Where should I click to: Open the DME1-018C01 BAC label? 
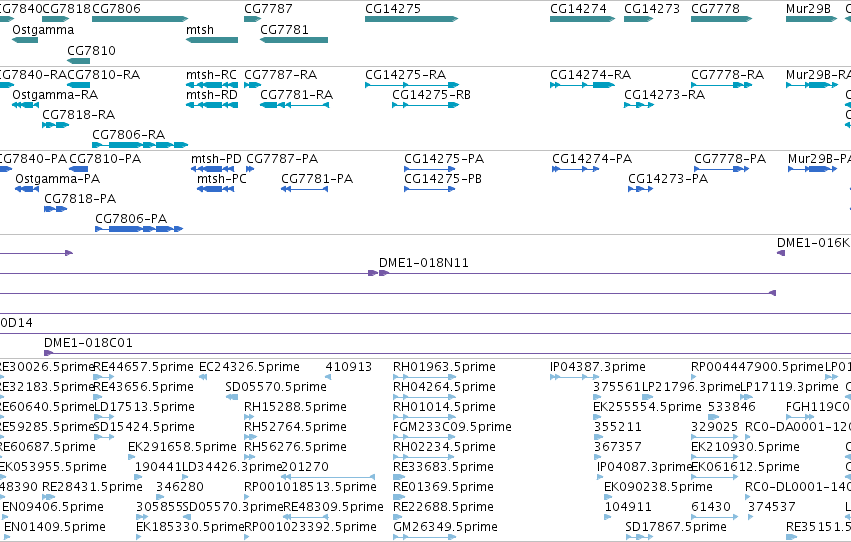point(88,343)
